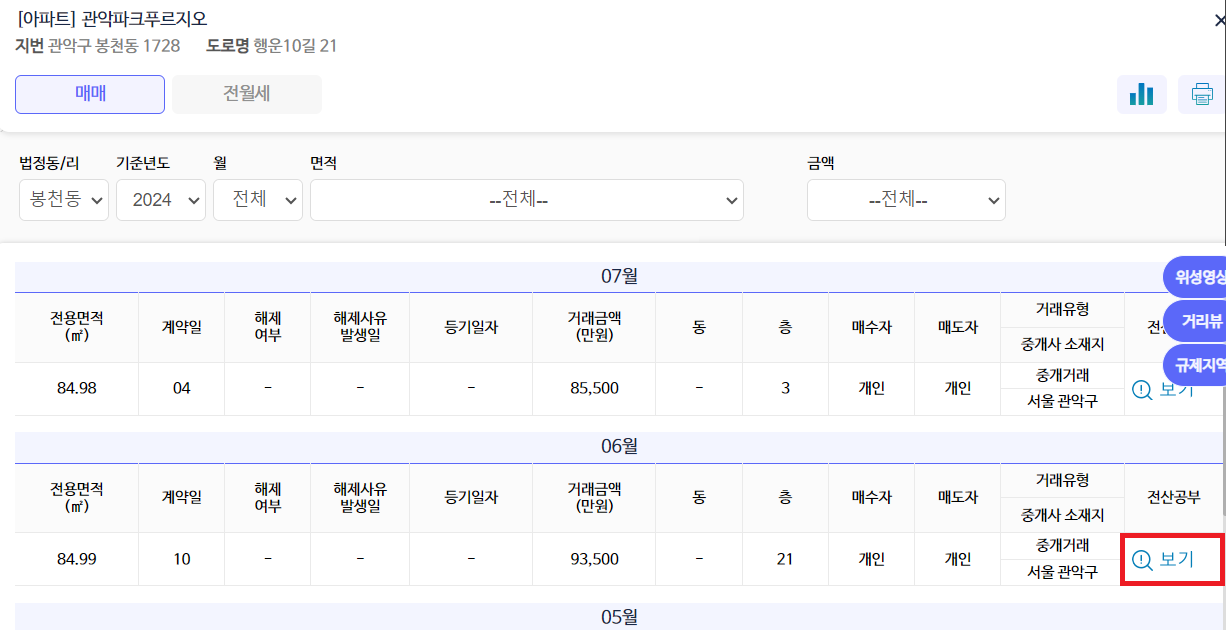Image resolution: width=1226 pixels, height=630 pixels.
Task: Switch to the 전월세 rental tab
Action: 246,94
